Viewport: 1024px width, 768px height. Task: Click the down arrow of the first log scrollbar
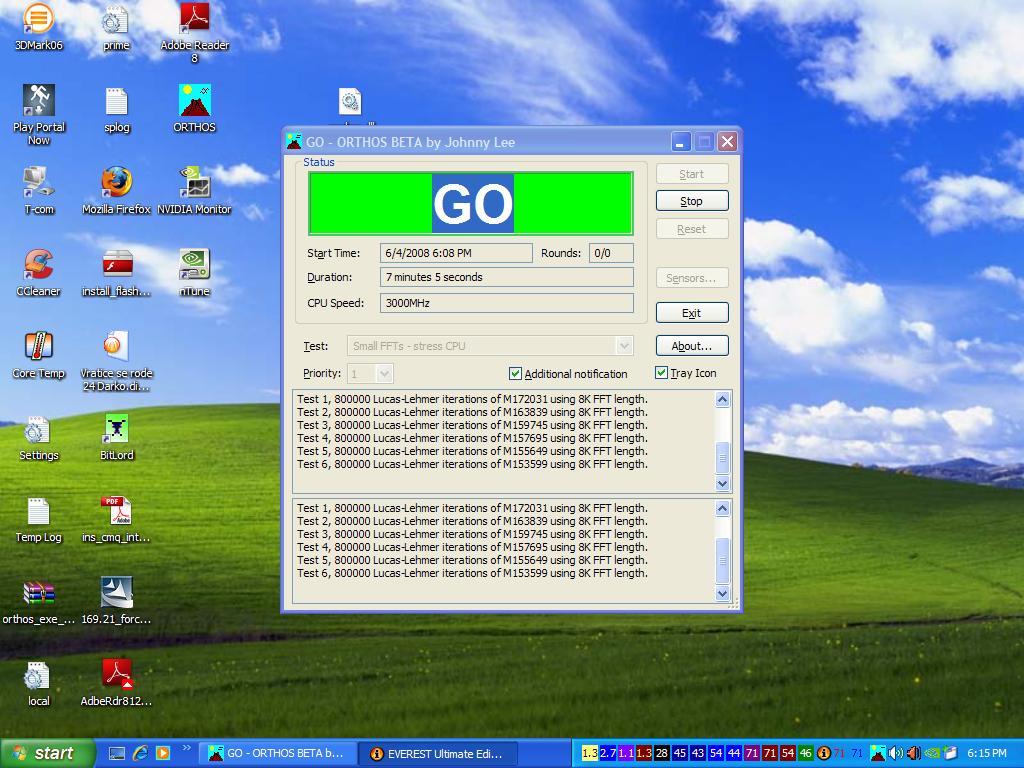pyautogui.click(x=722, y=483)
